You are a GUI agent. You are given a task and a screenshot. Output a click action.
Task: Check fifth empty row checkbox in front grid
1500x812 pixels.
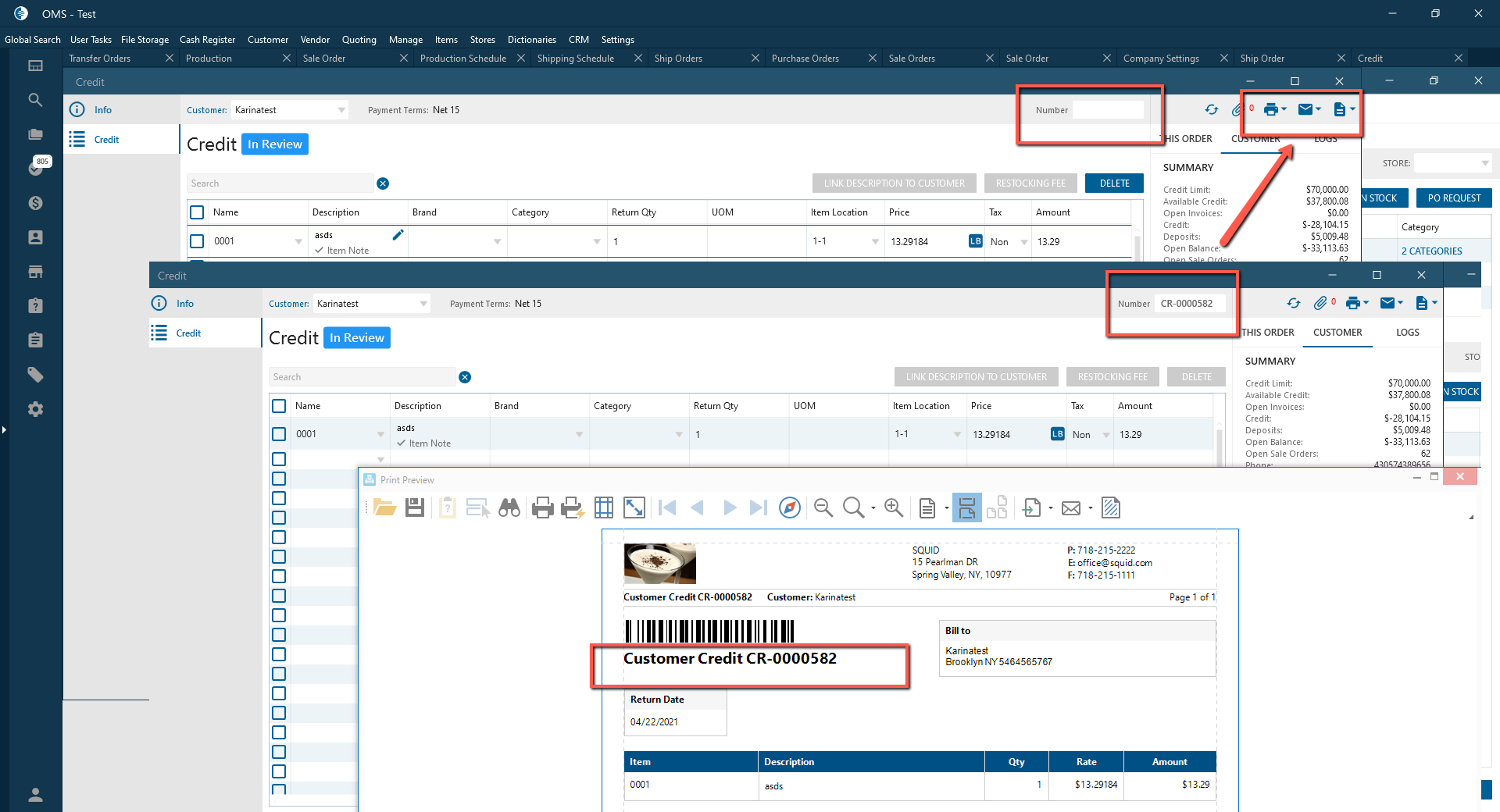pos(279,537)
